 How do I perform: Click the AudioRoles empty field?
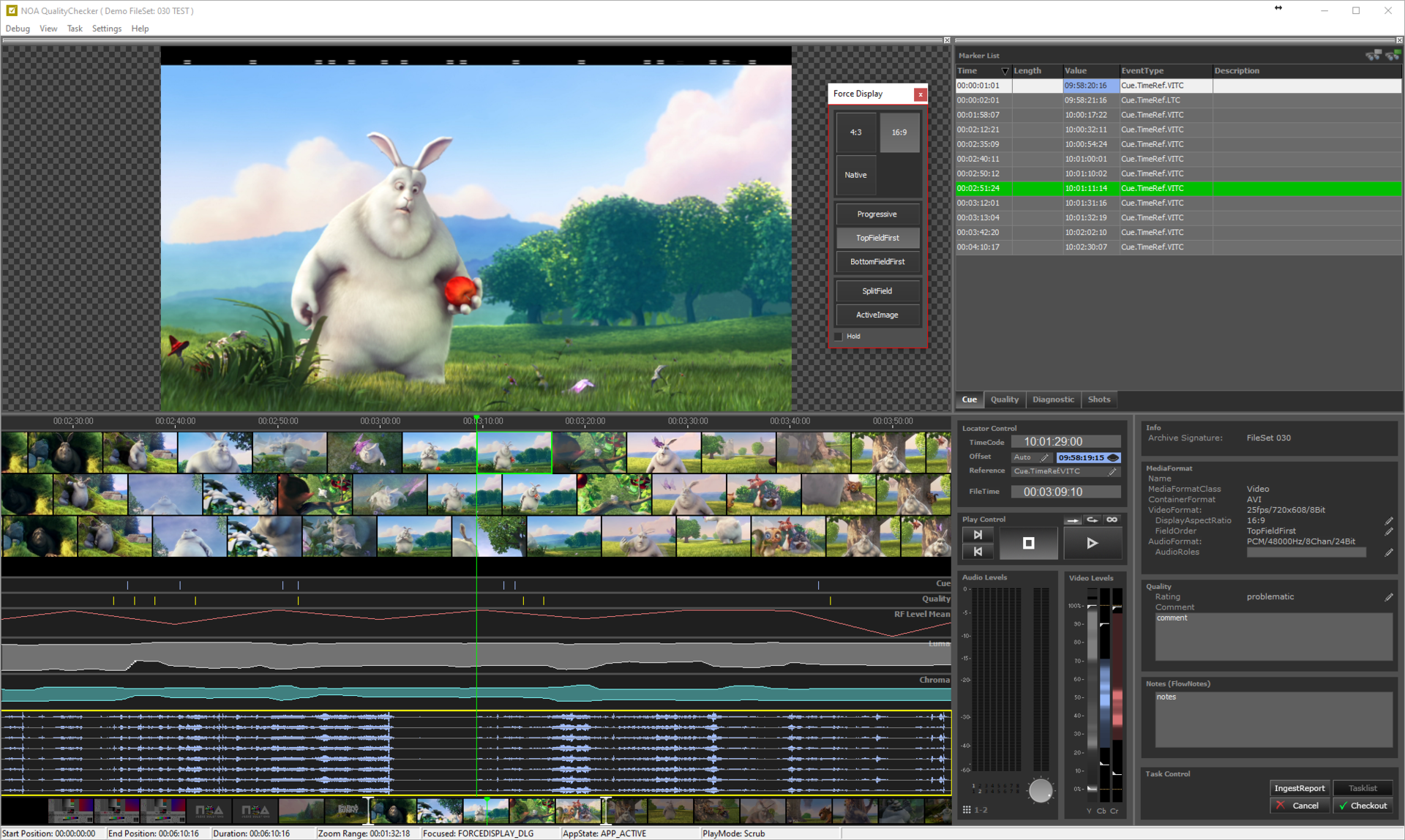[1306, 552]
